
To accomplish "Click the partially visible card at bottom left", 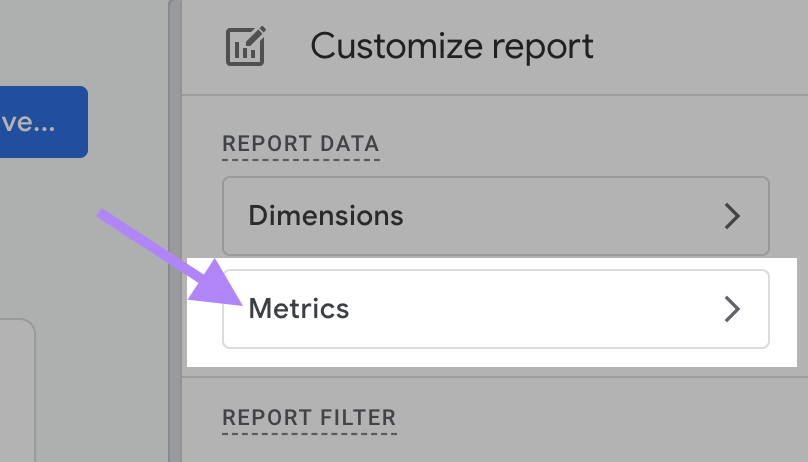I will point(17,390).
